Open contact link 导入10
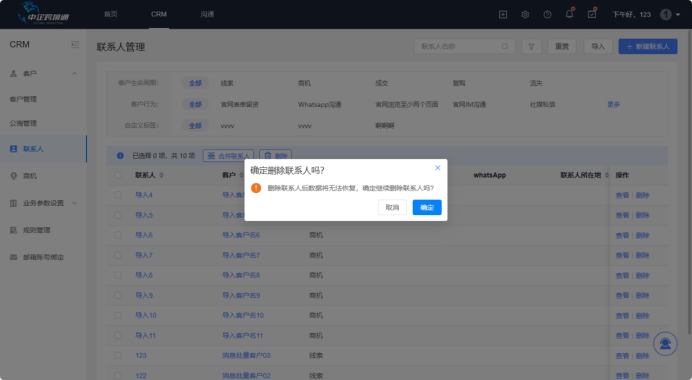This screenshot has width=692, height=380. click(x=146, y=316)
